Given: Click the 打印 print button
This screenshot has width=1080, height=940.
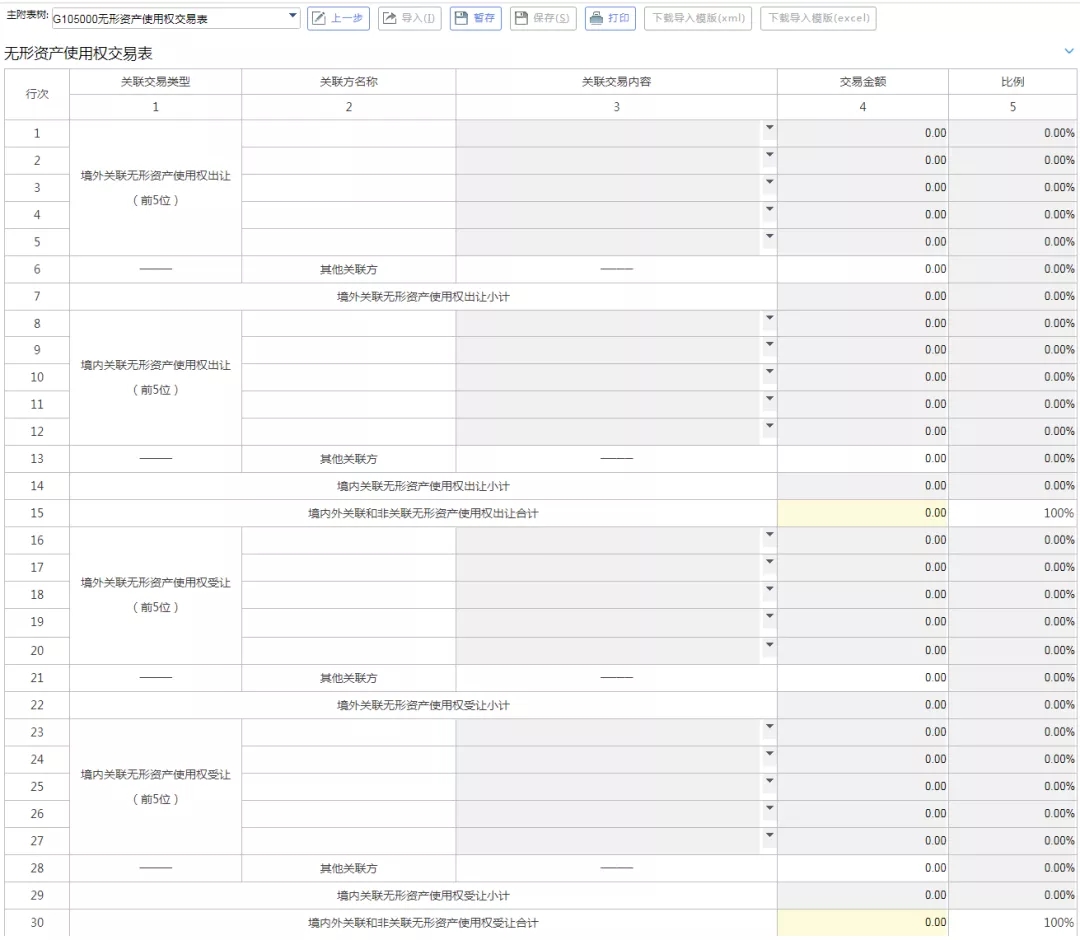Looking at the screenshot, I should 610,18.
